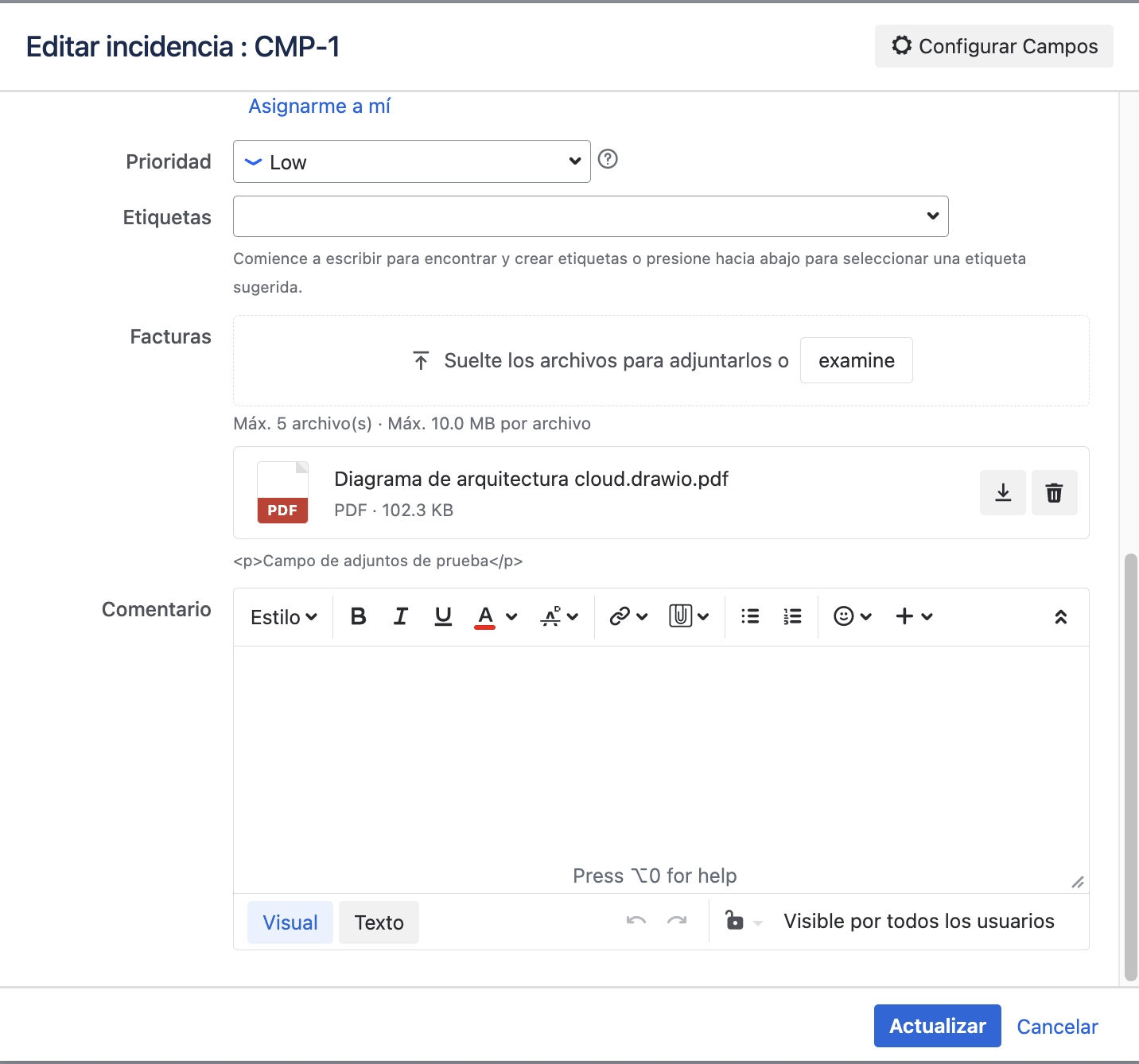Click the Actualizar button

click(938, 1026)
